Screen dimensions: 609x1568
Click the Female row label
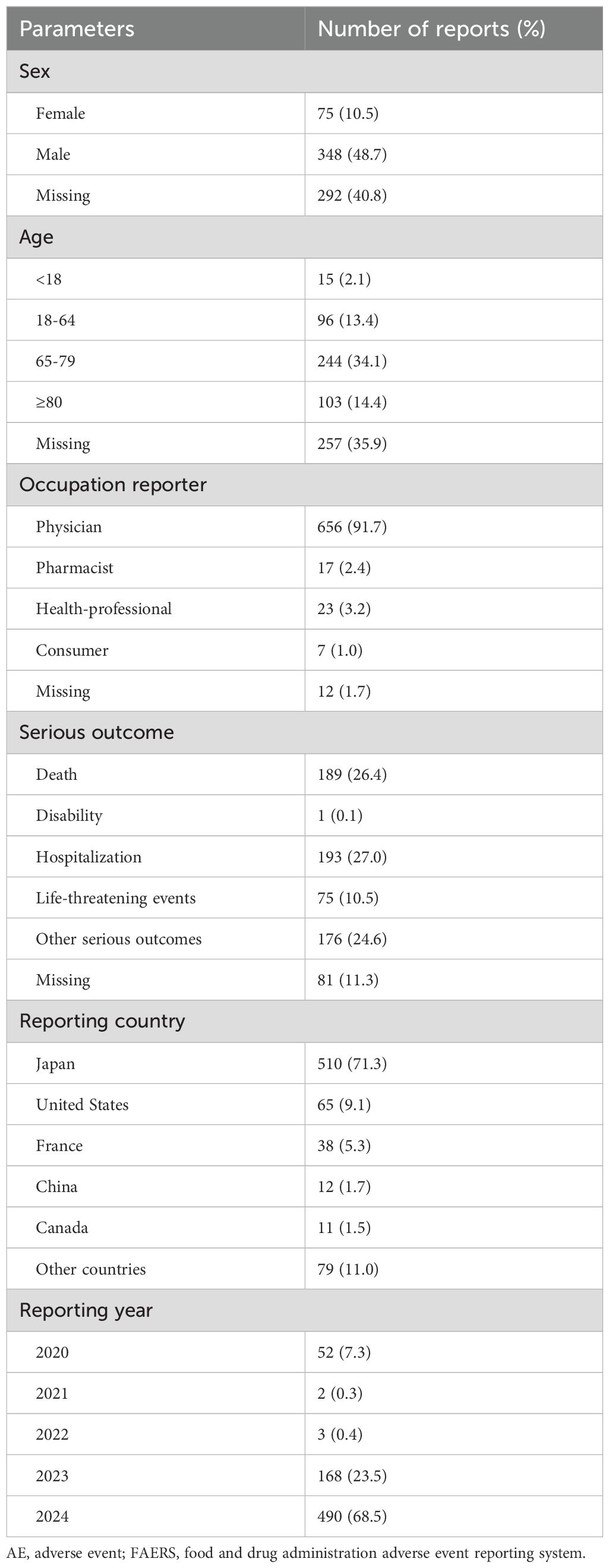[60, 113]
